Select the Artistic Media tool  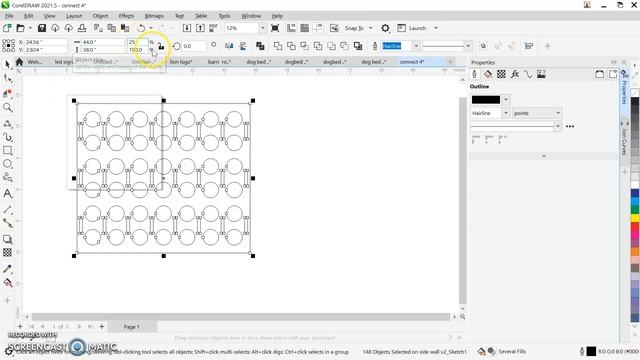coord(7,137)
